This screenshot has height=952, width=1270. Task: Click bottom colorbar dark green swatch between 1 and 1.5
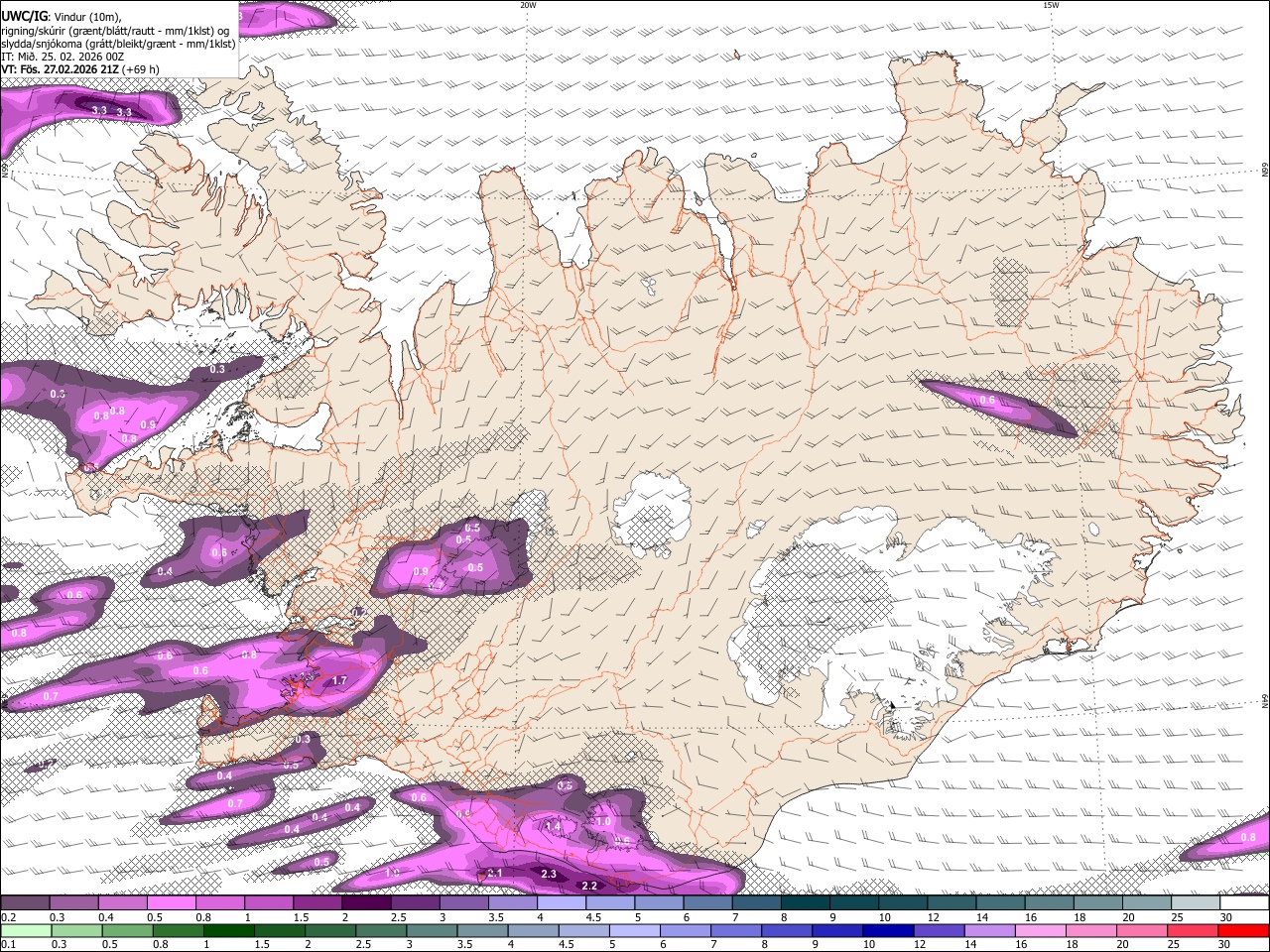pos(229,930)
